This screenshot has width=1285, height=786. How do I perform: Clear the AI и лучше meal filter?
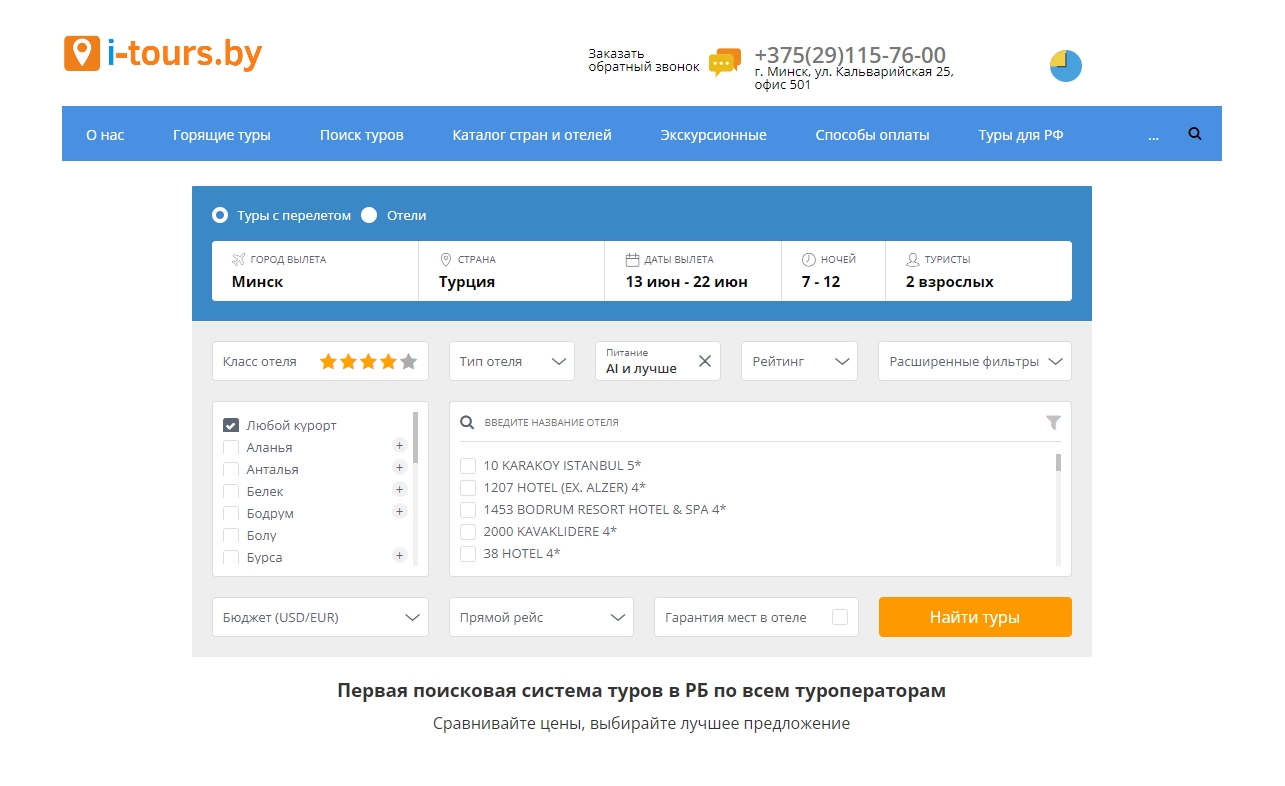[705, 361]
